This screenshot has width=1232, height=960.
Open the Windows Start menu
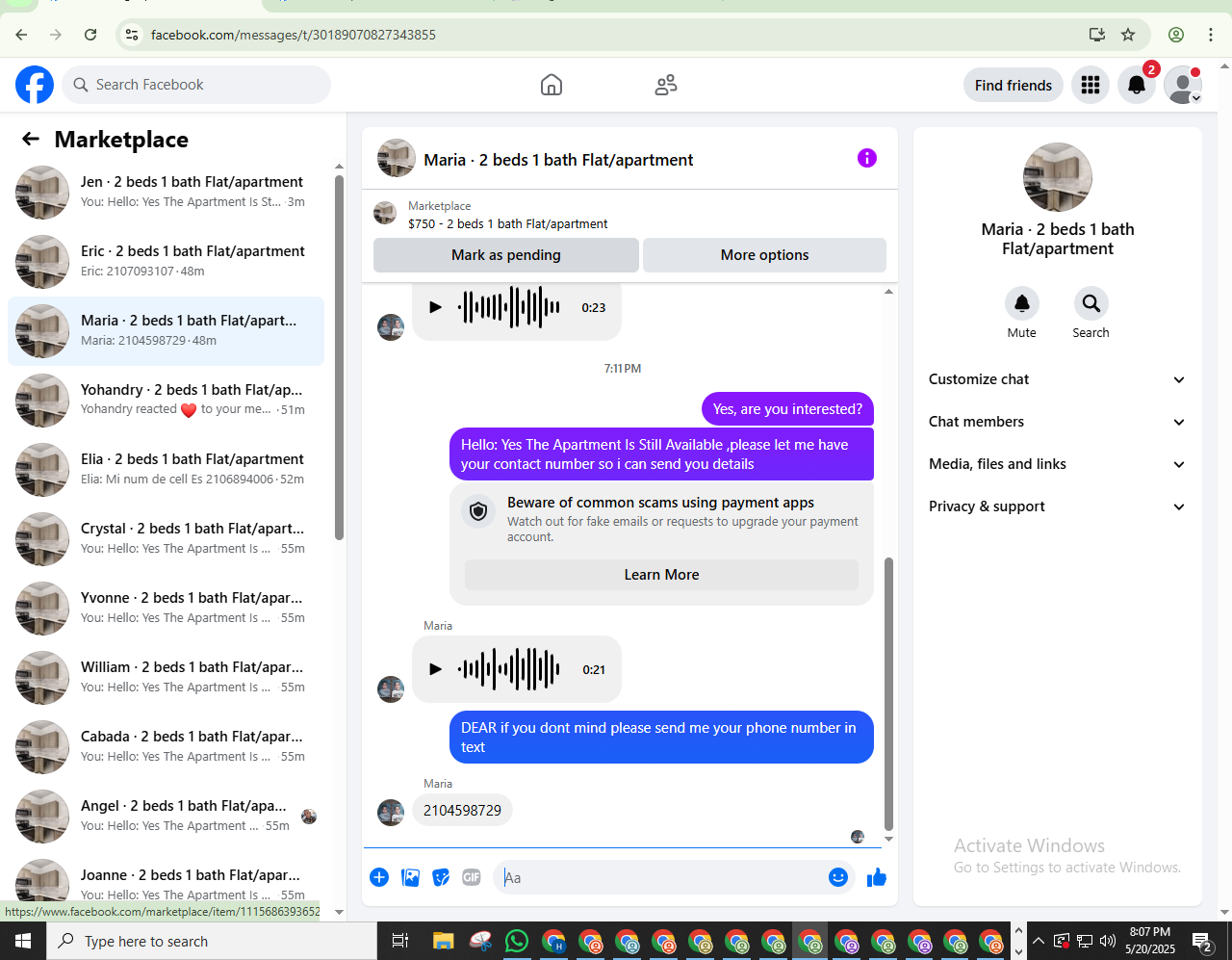click(23, 941)
